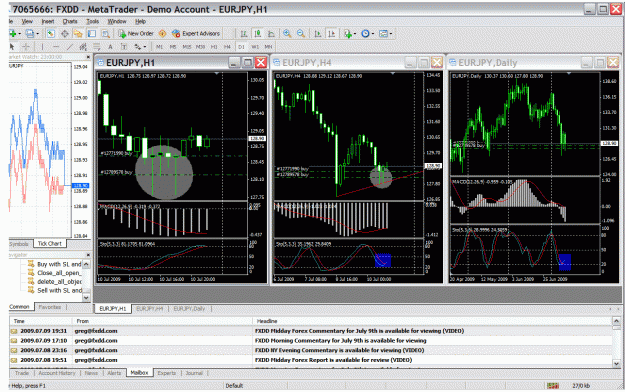Viewport: 625px width, 392px height.
Task: Toggle the Expert Advisors button
Action: pos(196,34)
